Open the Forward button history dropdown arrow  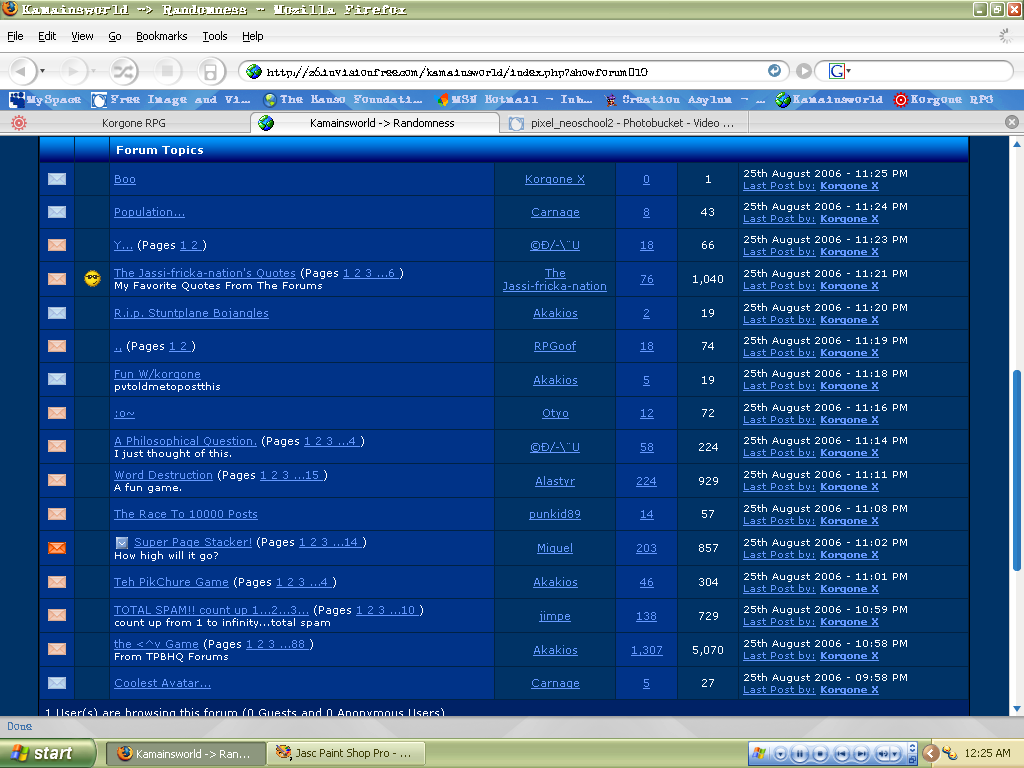[x=93, y=71]
